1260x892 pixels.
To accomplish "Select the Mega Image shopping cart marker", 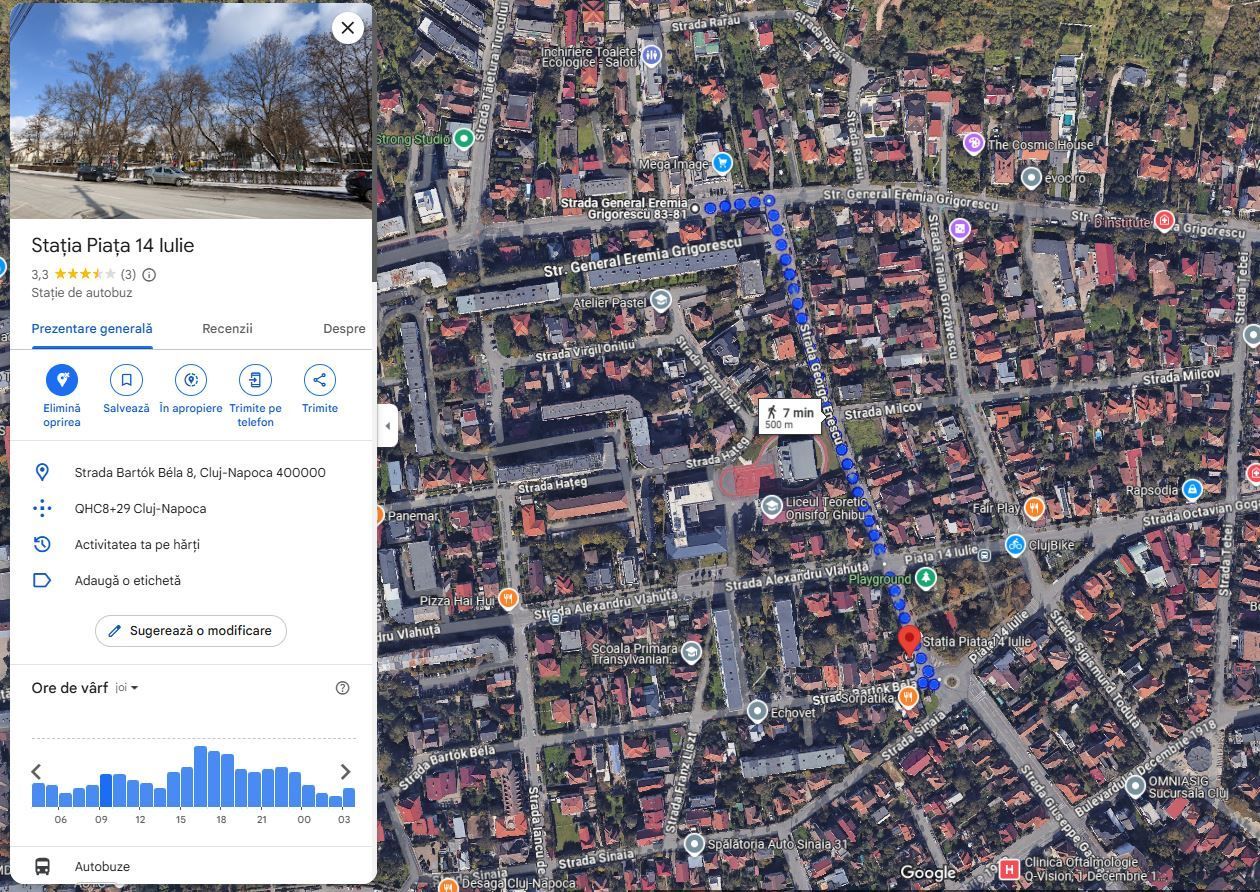I will [723, 163].
